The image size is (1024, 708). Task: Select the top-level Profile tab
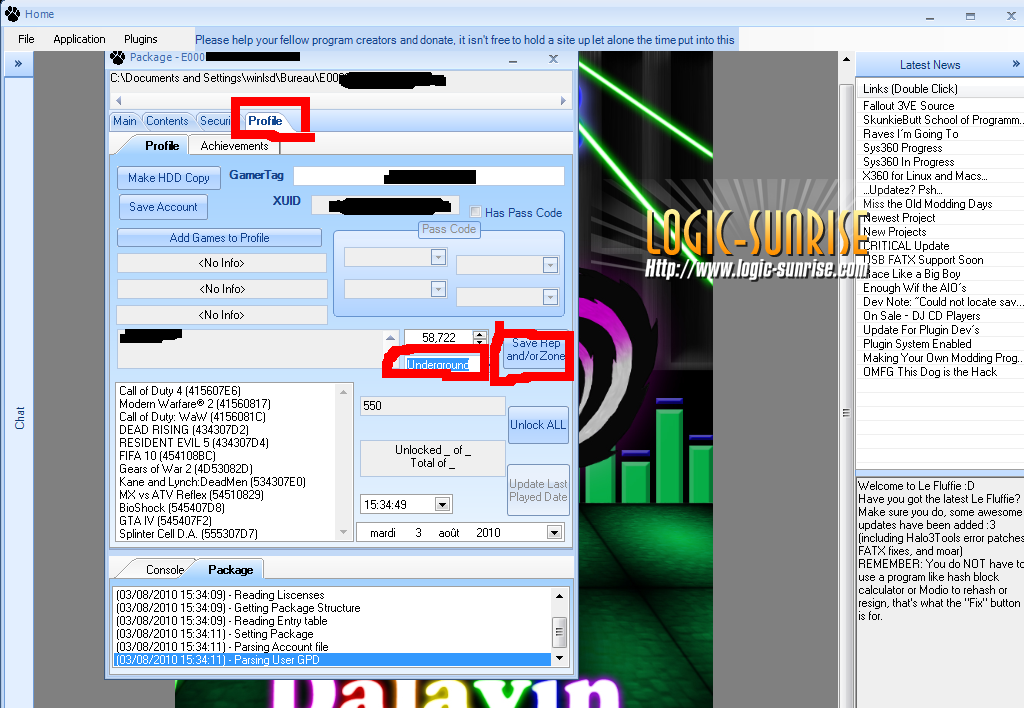265,121
